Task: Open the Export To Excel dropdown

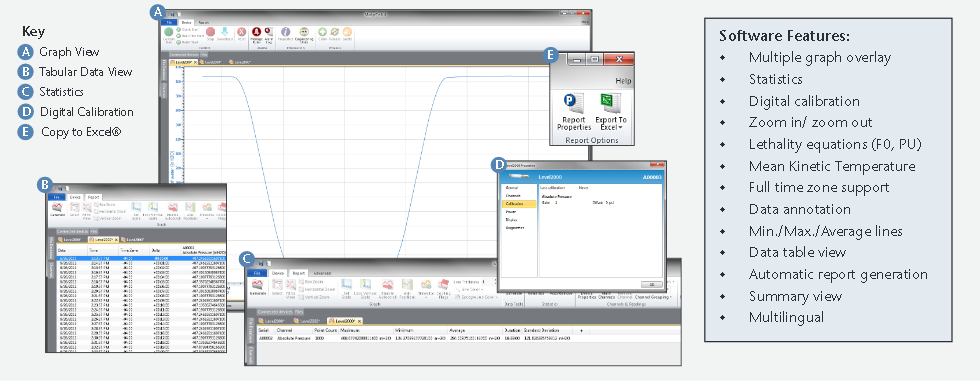Action: (x=611, y=123)
